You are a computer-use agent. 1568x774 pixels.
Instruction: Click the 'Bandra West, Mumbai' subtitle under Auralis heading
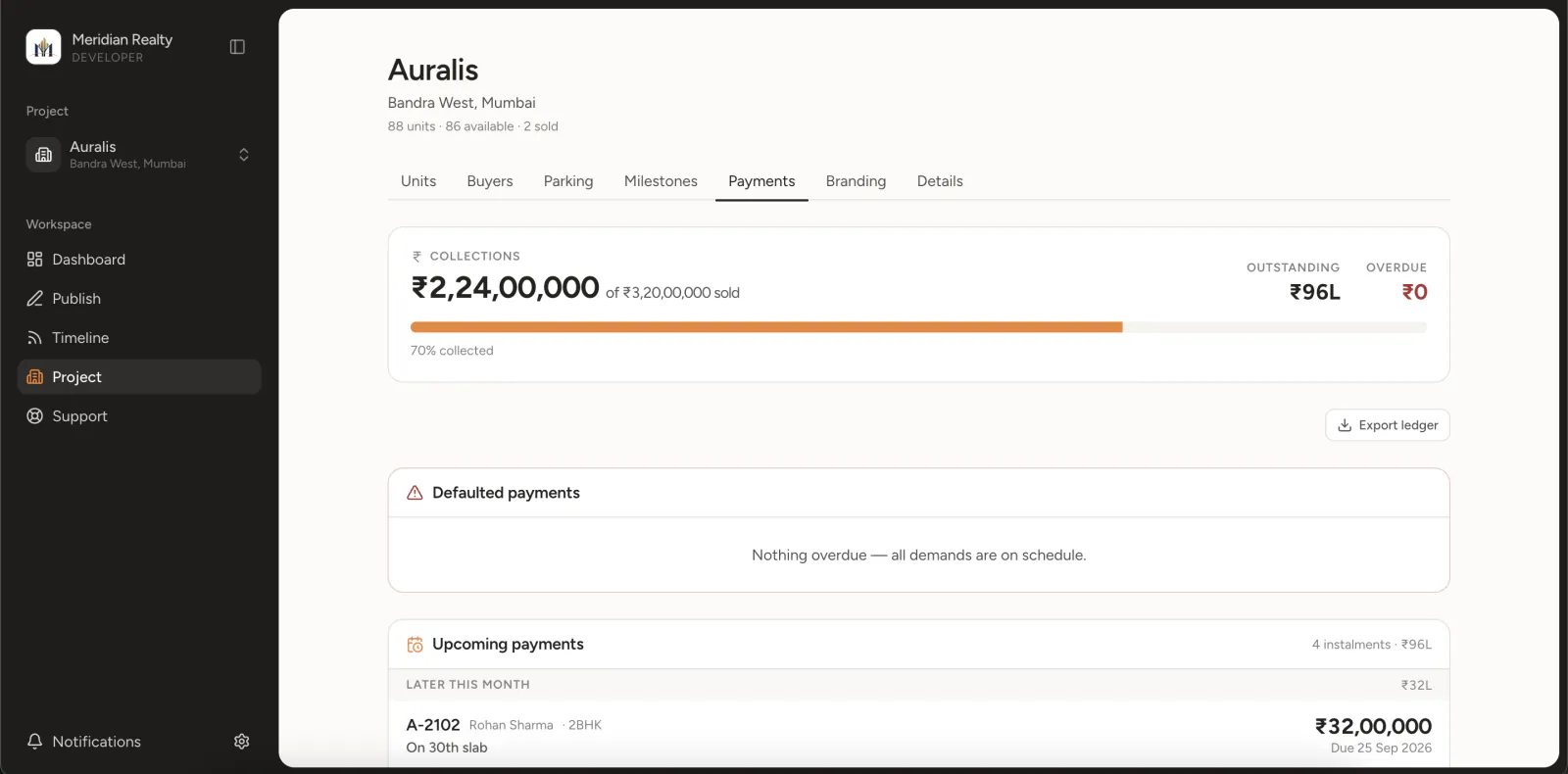(462, 103)
